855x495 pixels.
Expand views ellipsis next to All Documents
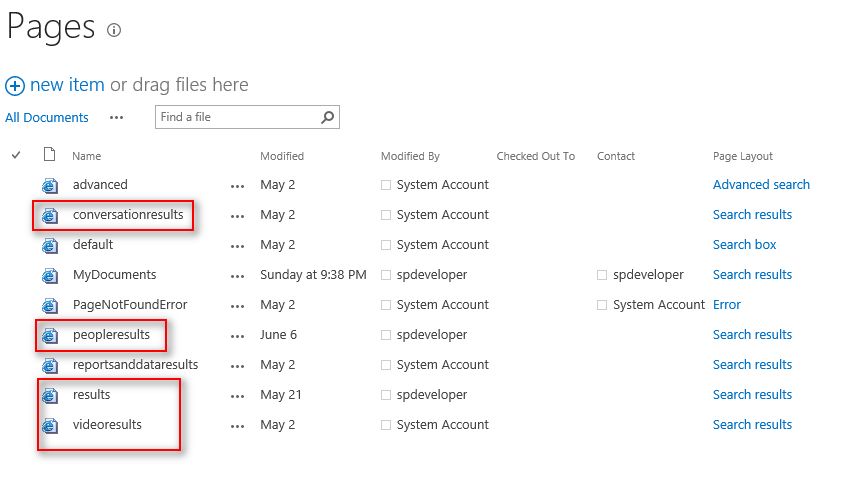point(117,117)
